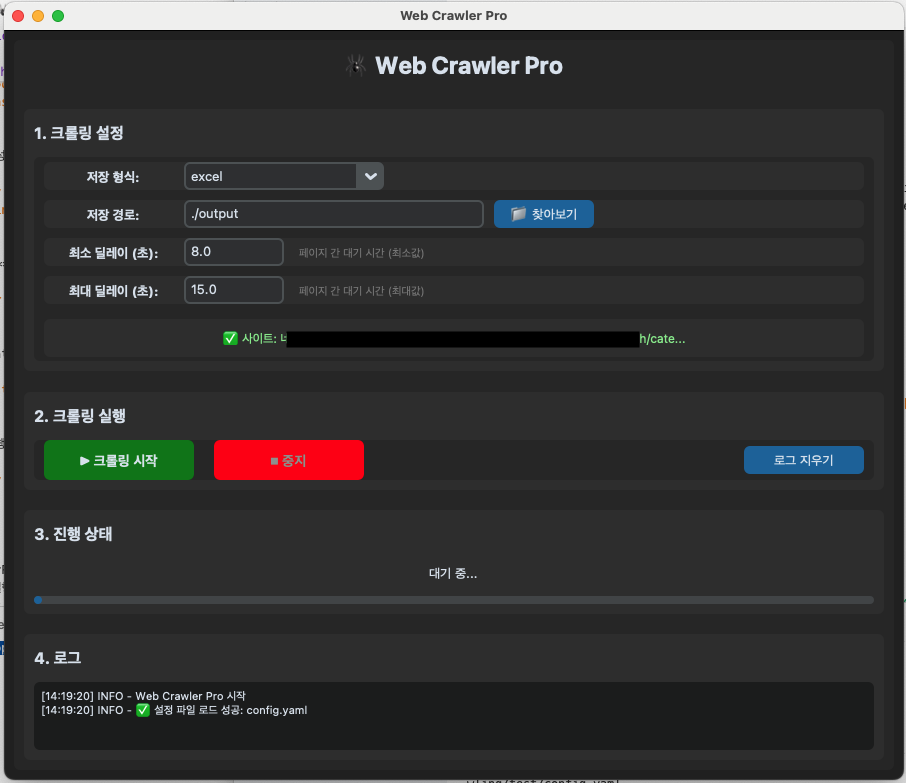Image resolution: width=906 pixels, height=783 pixels.
Task: Maximize window with the green button
Action: coord(58,16)
